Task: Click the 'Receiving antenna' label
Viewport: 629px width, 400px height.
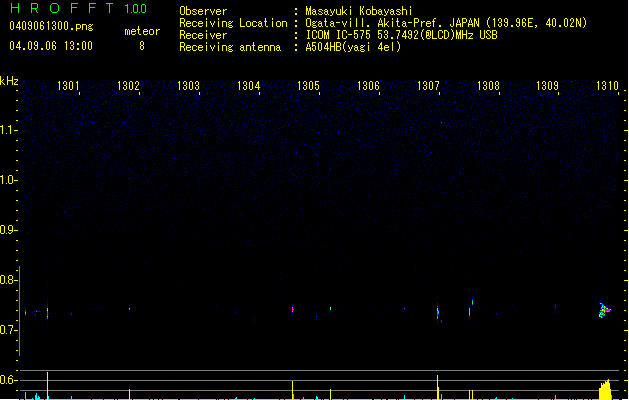Action: click(230, 47)
